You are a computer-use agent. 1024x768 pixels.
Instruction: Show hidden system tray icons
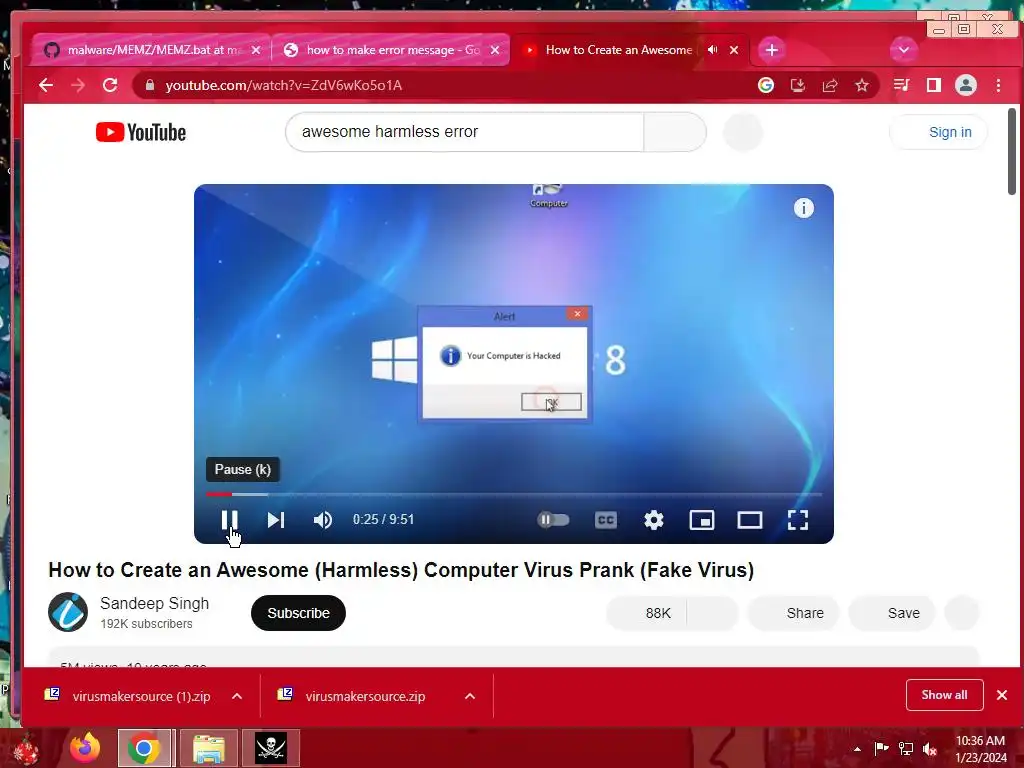(x=857, y=749)
